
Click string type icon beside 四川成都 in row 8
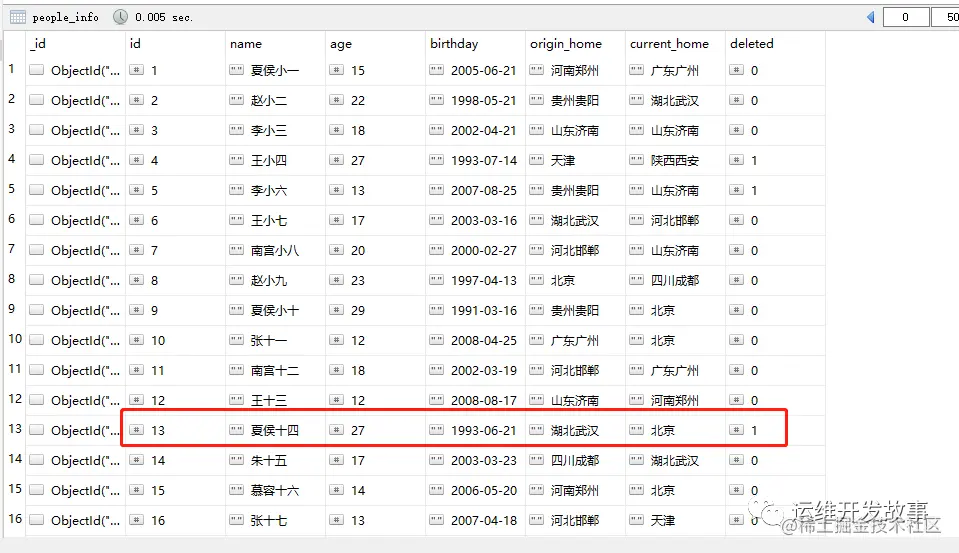(x=637, y=280)
